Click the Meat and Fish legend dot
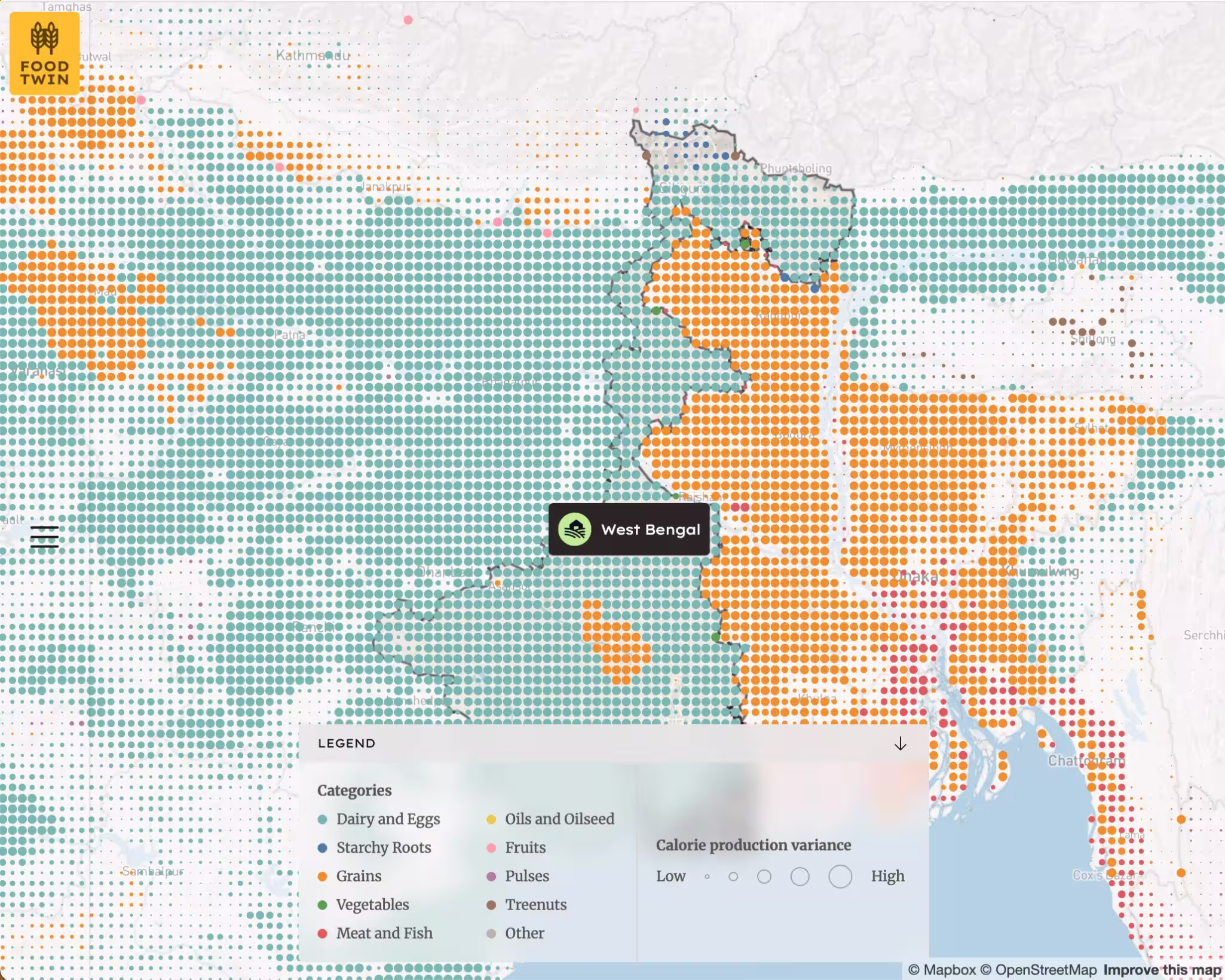Image resolution: width=1225 pixels, height=980 pixels. point(323,933)
